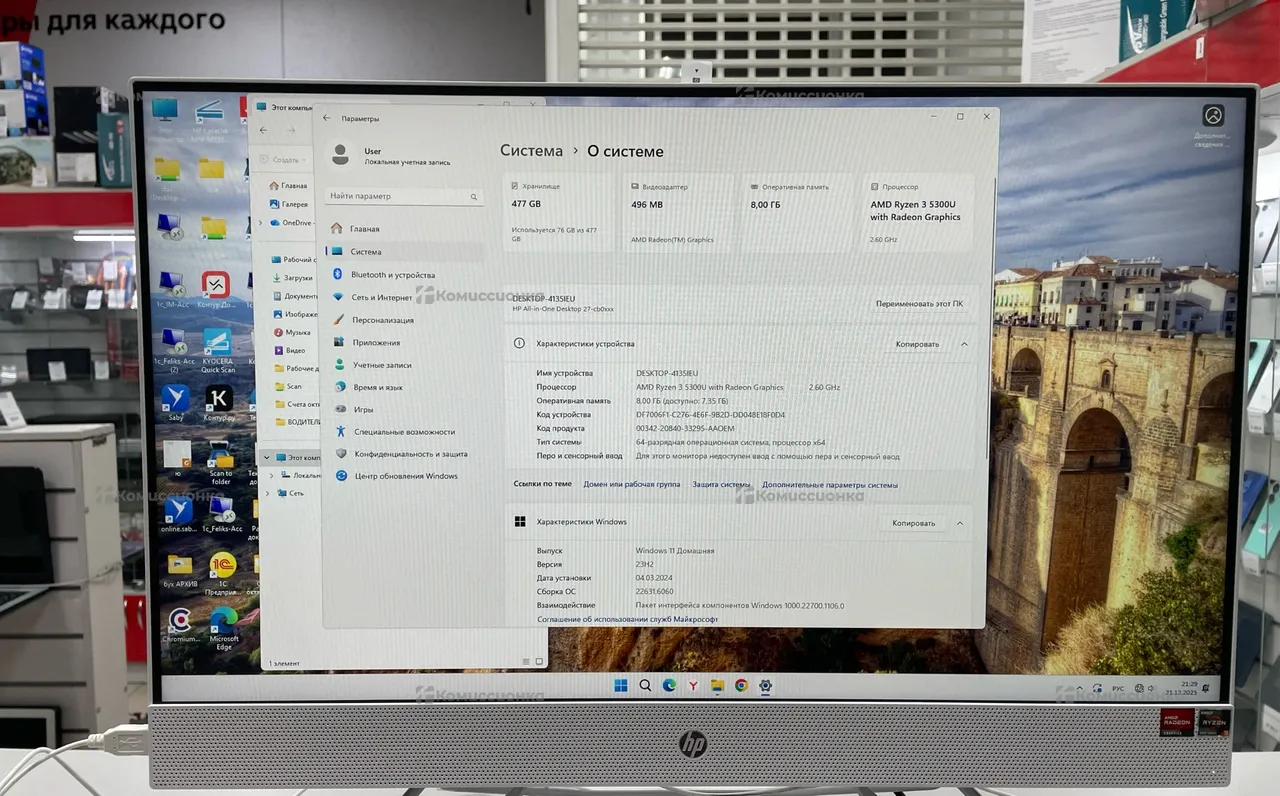The image size is (1280, 796).
Task: Collapse the Характеристики Windows section
Action: coord(960,523)
